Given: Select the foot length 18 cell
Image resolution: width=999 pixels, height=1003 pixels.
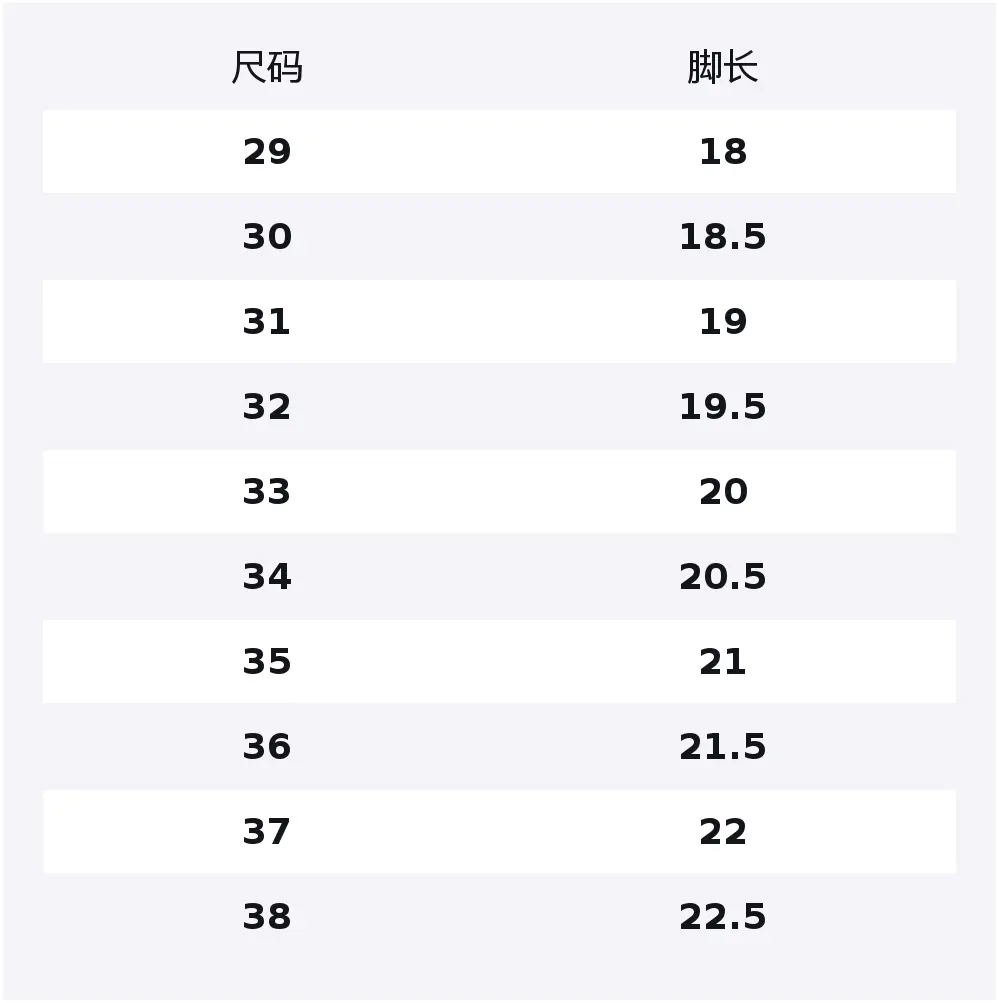Looking at the screenshot, I should point(722,152).
